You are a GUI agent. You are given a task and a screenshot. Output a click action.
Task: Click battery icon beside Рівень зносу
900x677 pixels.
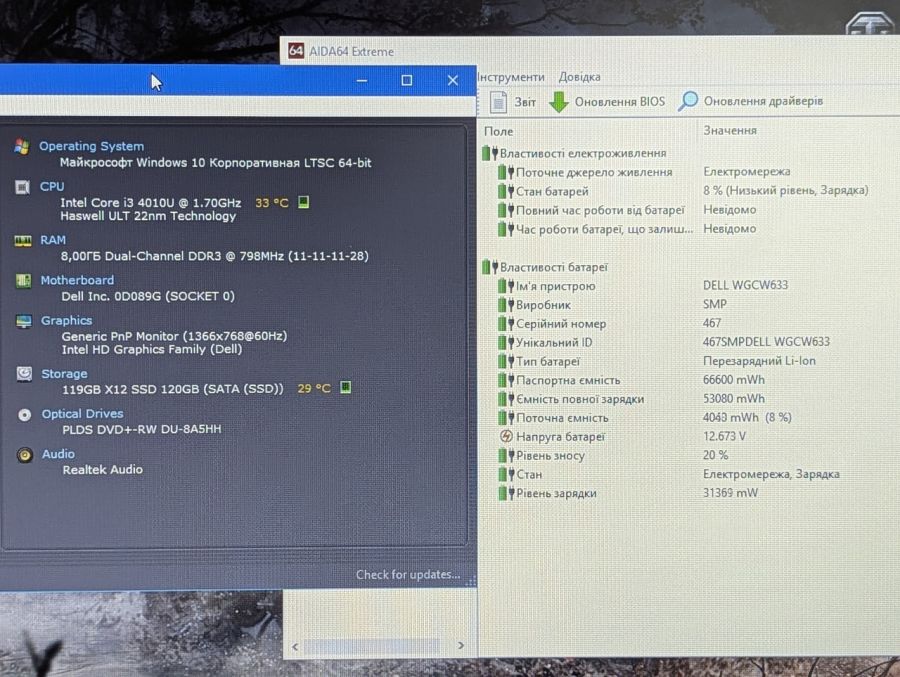coord(506,455)
